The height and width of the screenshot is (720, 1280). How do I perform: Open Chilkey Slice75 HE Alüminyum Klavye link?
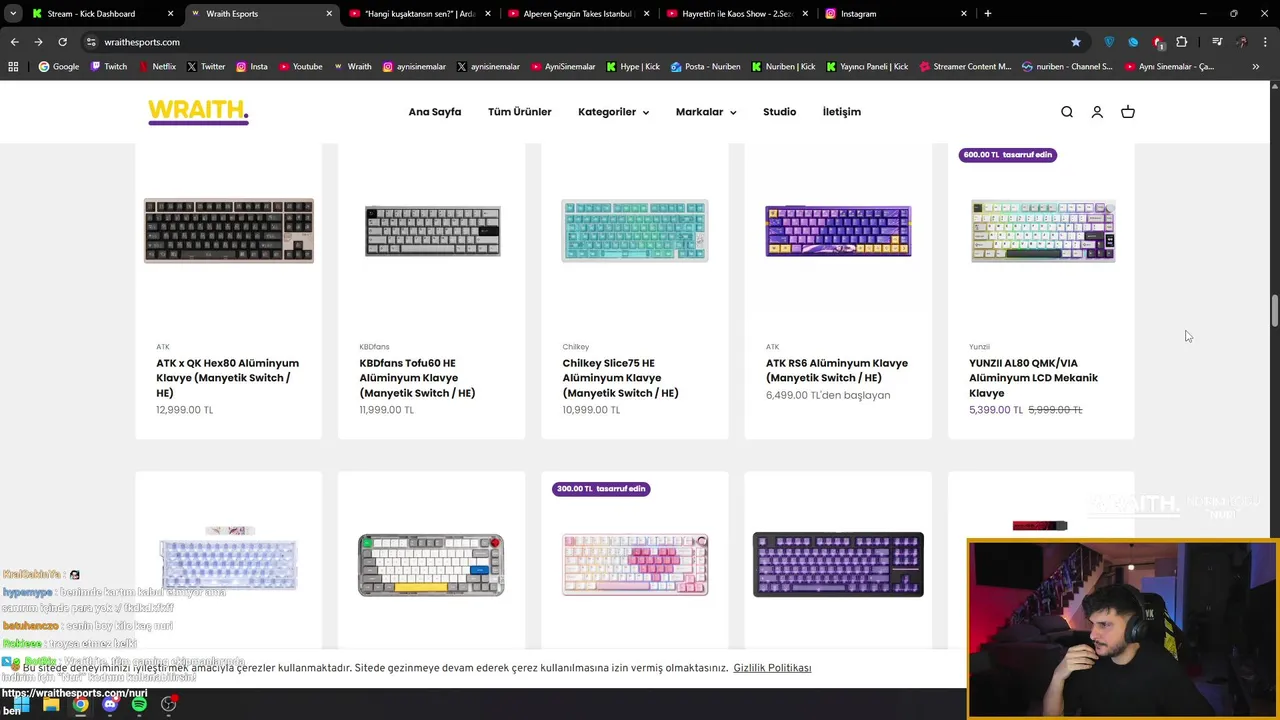pos(620,378)
